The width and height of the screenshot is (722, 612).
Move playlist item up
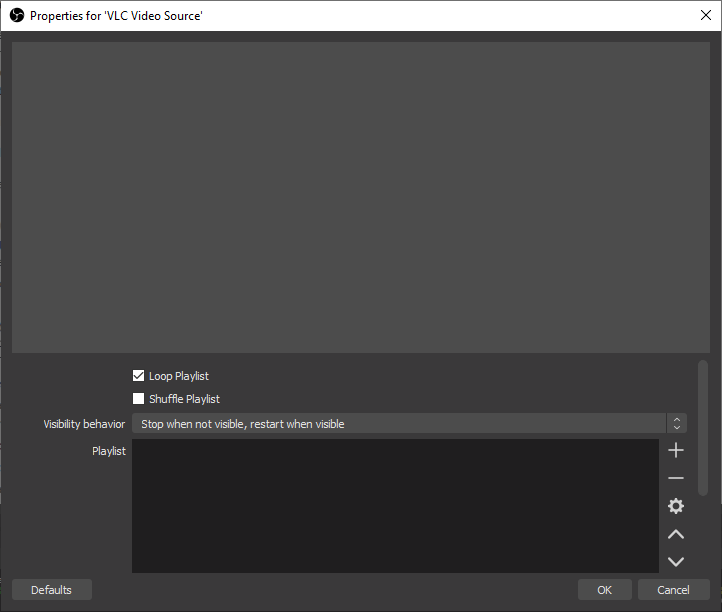(675, 534)
